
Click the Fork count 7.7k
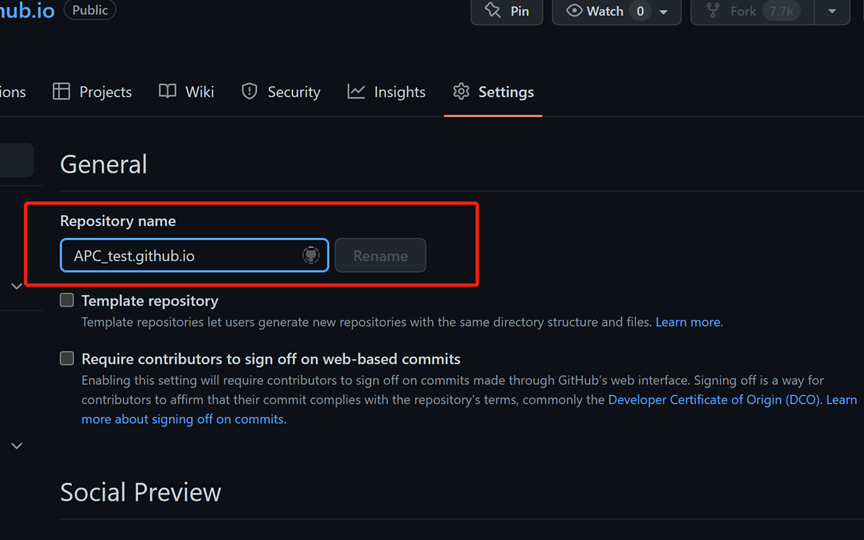781,11
